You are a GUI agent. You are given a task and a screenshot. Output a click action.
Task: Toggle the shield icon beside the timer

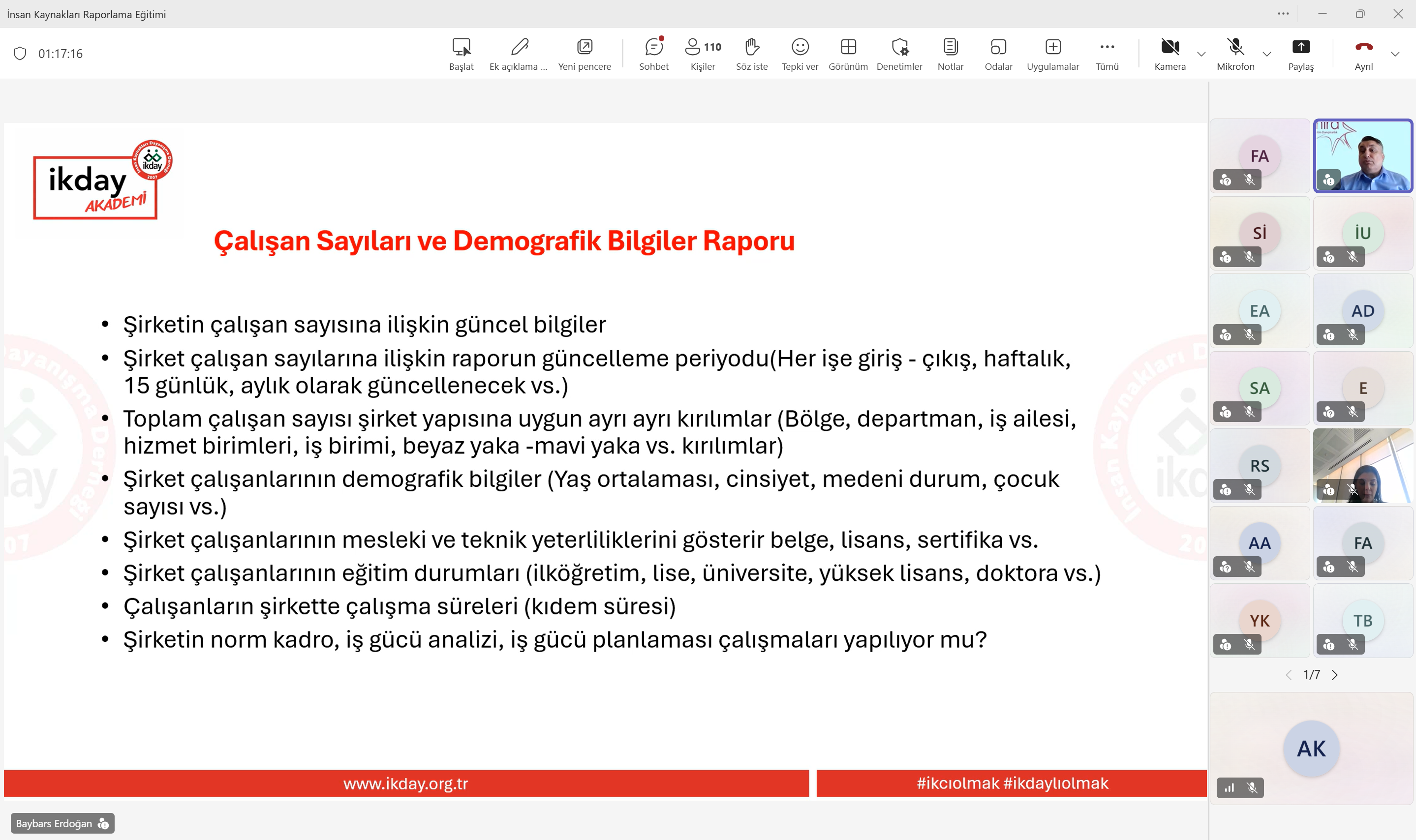coord(20,54)
